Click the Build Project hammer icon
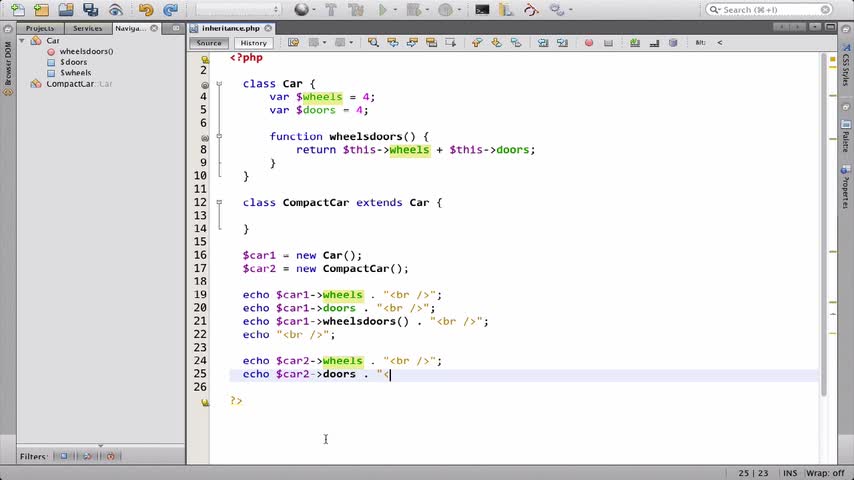 (x=331, y=9)
